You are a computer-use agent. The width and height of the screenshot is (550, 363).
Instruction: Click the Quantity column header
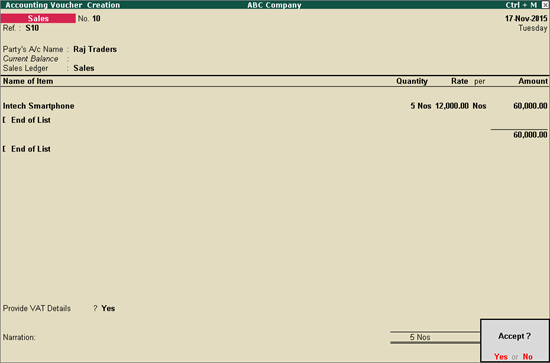pos(412,81)
